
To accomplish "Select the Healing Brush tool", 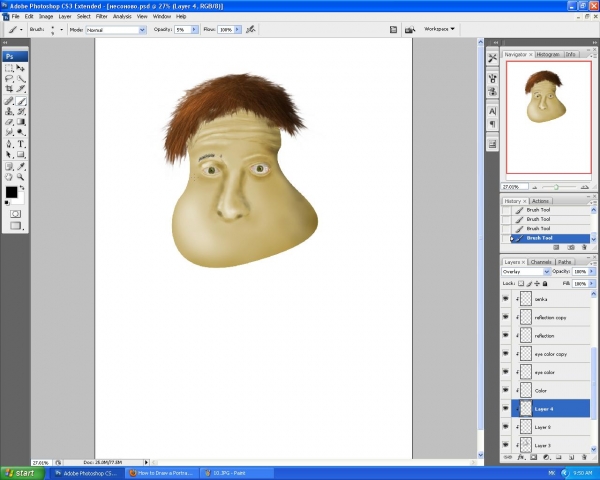I will pos(9,101).
